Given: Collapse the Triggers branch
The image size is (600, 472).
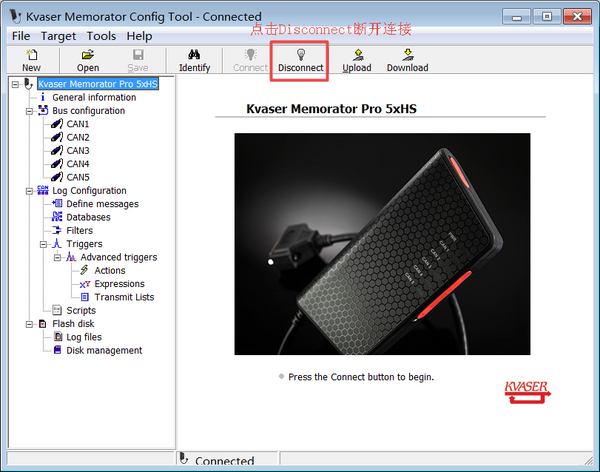Looking at the screenshot, I should [x=44, y=244].
